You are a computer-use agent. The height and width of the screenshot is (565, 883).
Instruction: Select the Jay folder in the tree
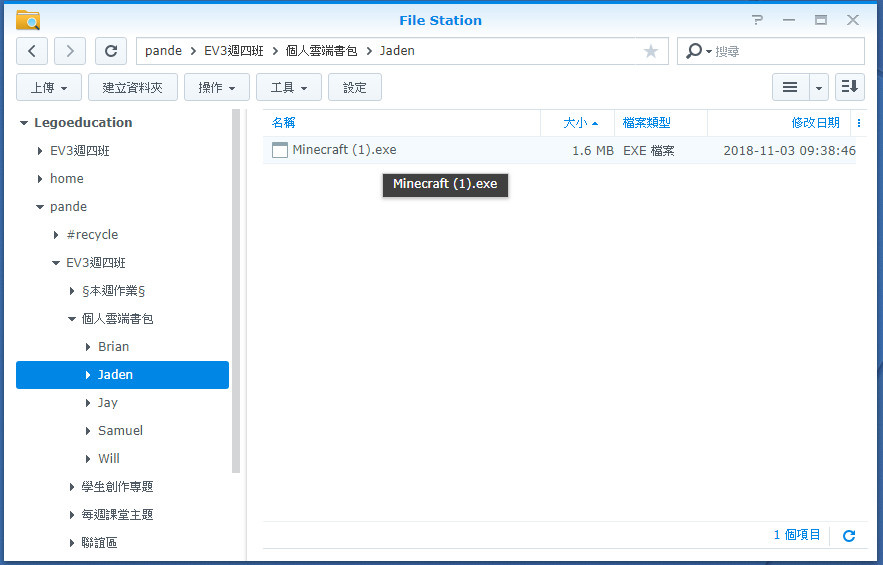click(x=108, y=403)
